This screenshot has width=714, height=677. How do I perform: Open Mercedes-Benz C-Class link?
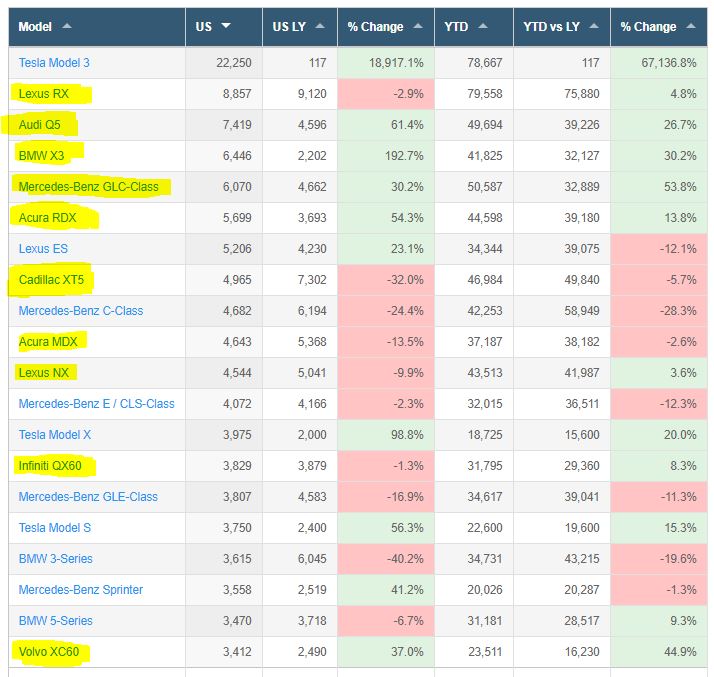tap(81, 311)
